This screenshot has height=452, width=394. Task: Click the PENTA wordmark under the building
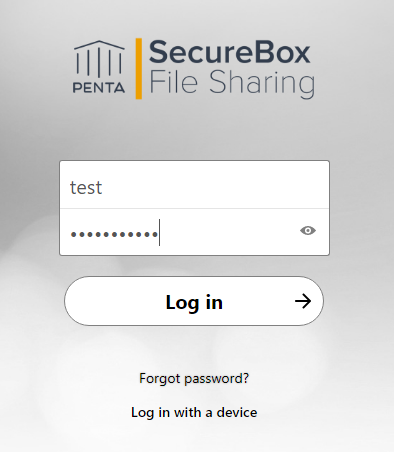[99, 88]
